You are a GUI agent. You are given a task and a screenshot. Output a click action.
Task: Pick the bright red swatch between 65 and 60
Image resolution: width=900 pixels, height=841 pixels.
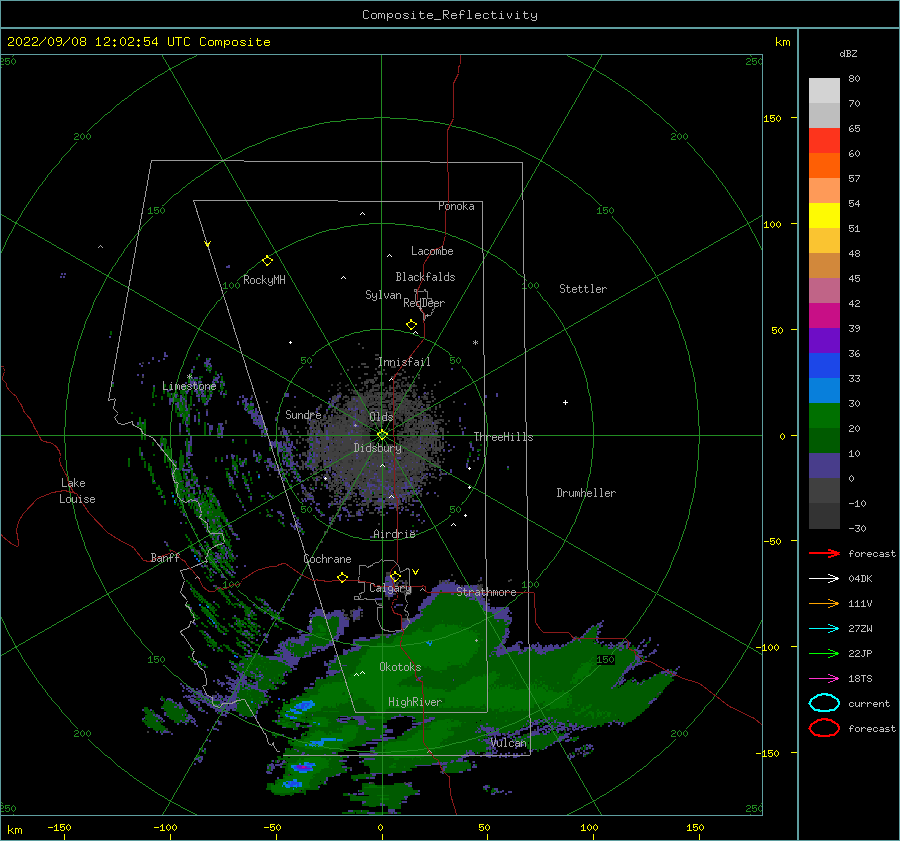[824, 141]
